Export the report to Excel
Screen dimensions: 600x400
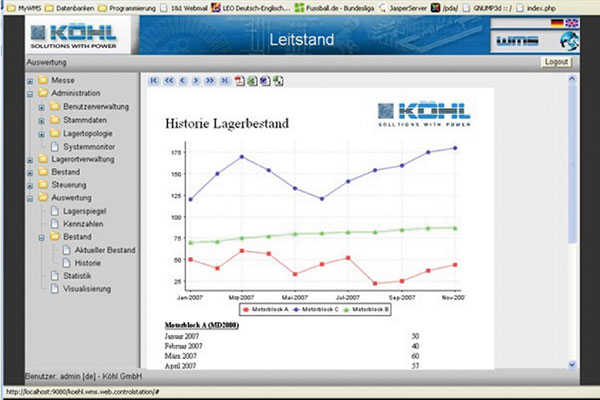click(x=252, y=81)
